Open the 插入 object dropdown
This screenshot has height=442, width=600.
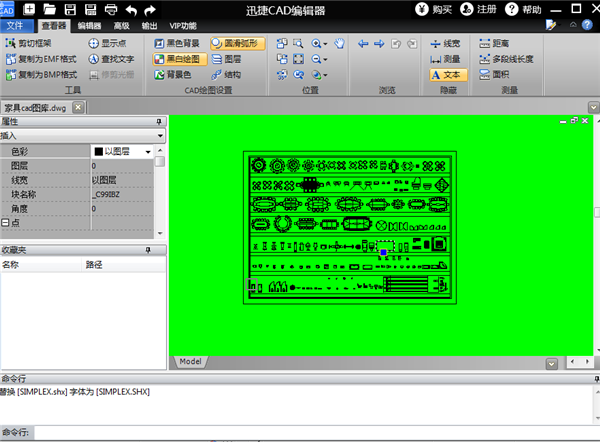click(x=160, y=135)
